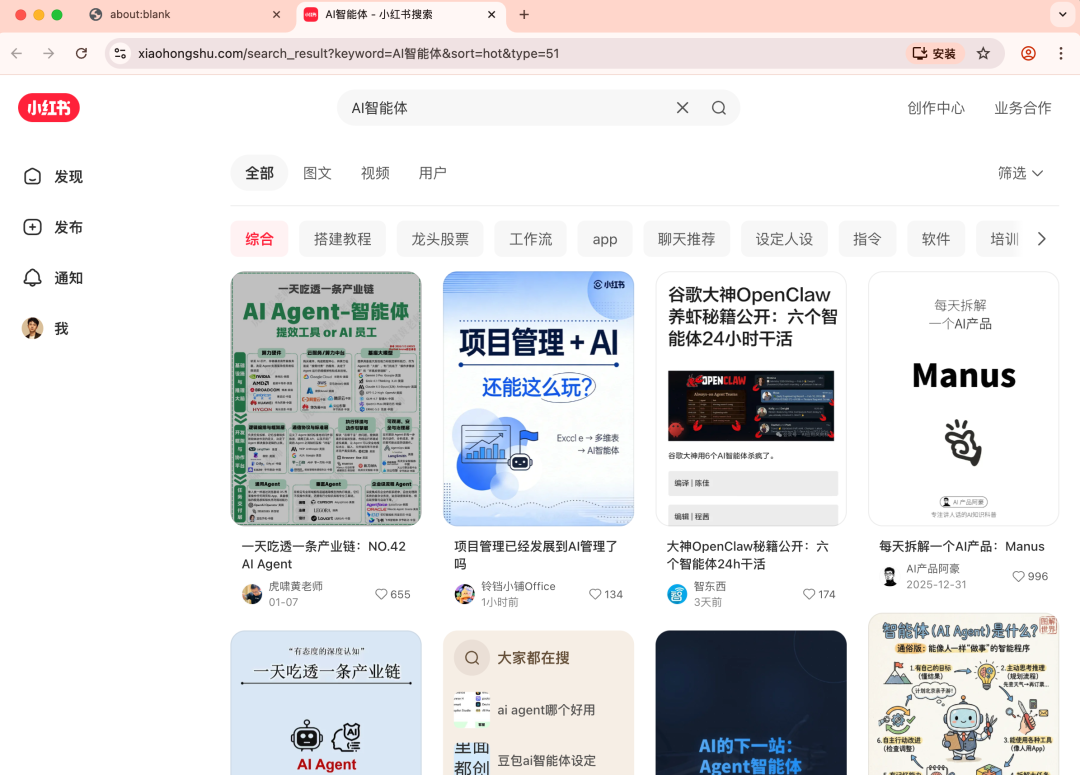Bookmark this page with star icon
The height and width of the screenshot is (775, 1080).
click(983, 53)
